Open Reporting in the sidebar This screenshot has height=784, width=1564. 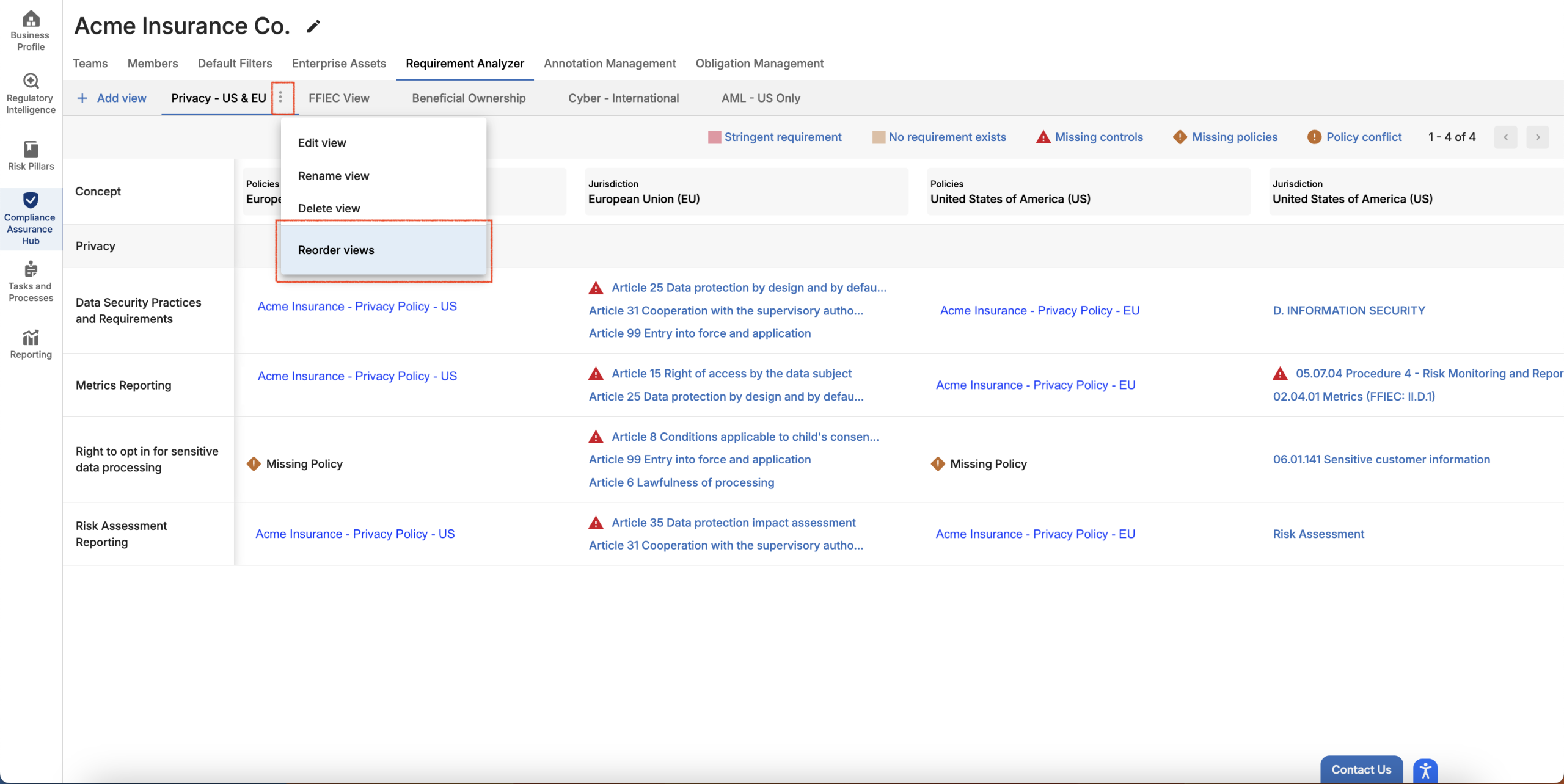[x=31, y=344]
